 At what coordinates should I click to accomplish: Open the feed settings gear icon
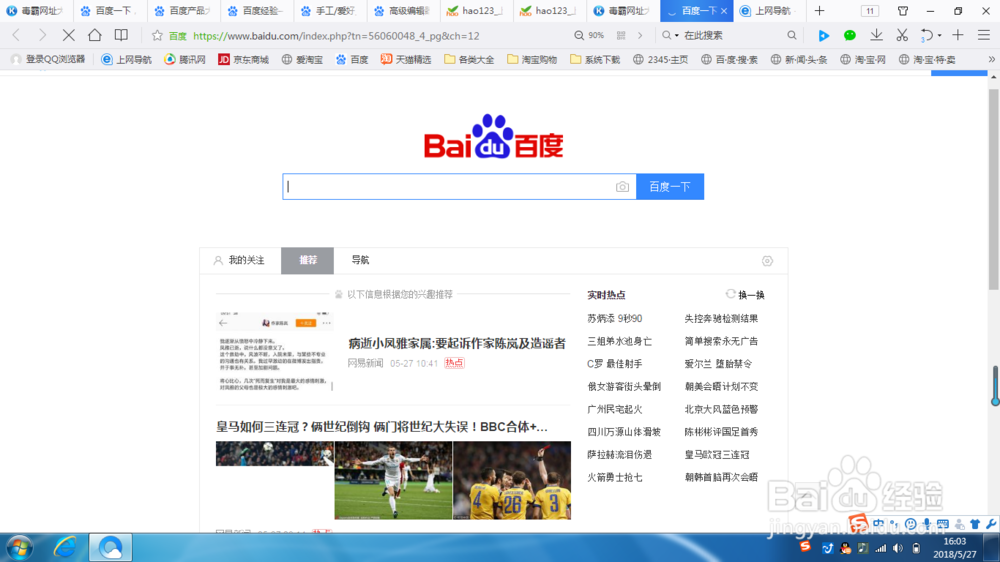pos(767,261)
